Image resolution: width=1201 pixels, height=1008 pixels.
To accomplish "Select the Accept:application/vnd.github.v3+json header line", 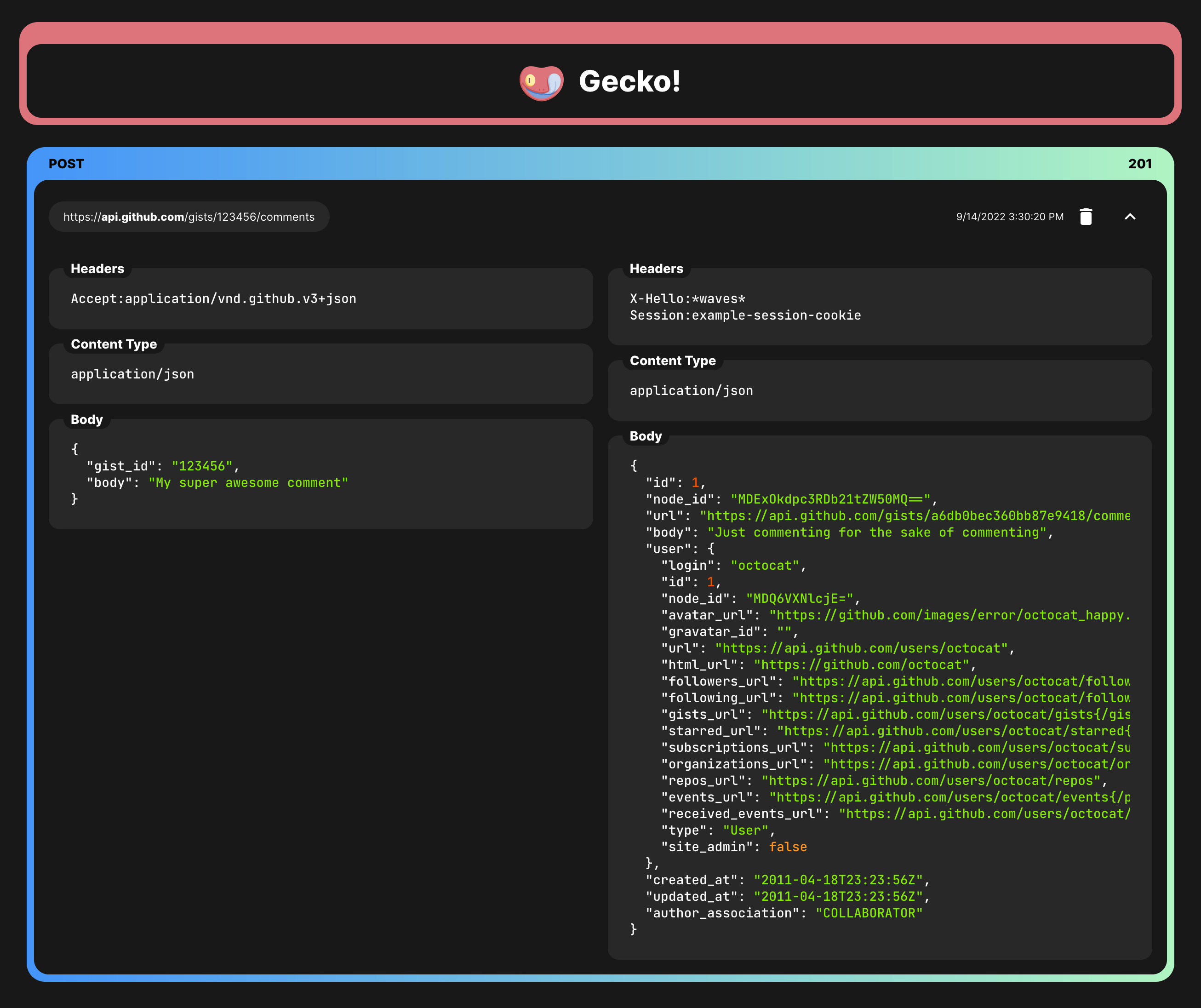I will [x=213, y=298].
